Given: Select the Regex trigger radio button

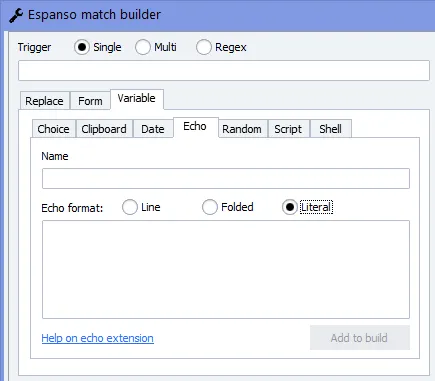Looking at the screenshot, I should coord(204,47).
